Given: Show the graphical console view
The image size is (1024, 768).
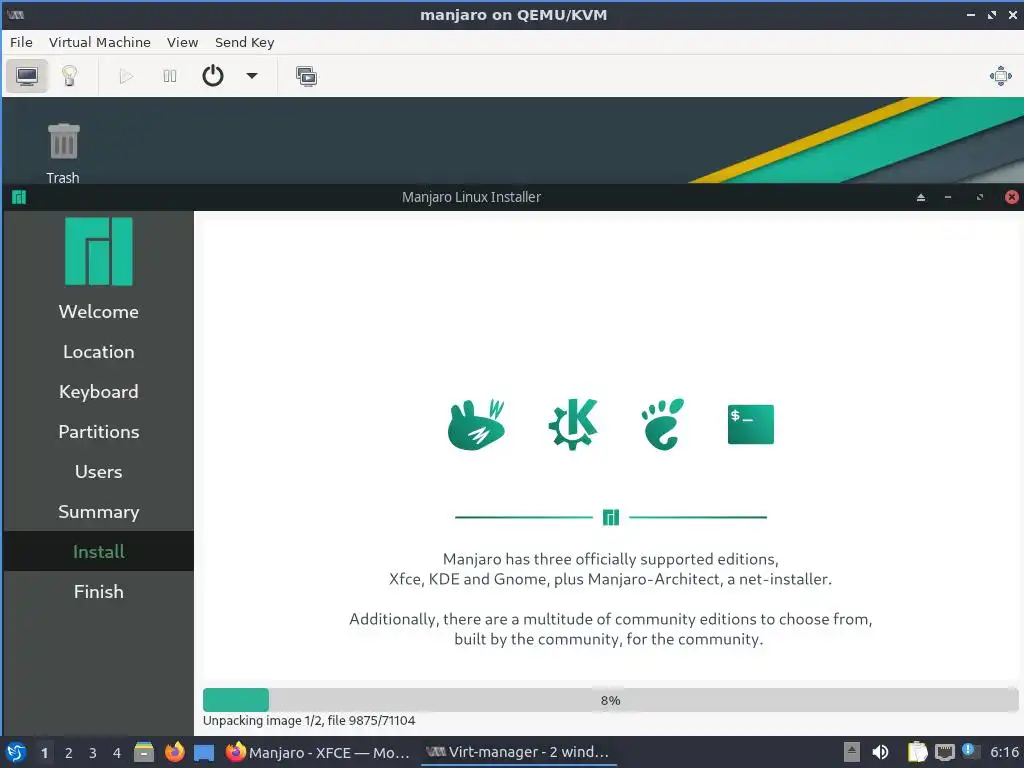Looking at the screenshot, I should click(27, 76).
